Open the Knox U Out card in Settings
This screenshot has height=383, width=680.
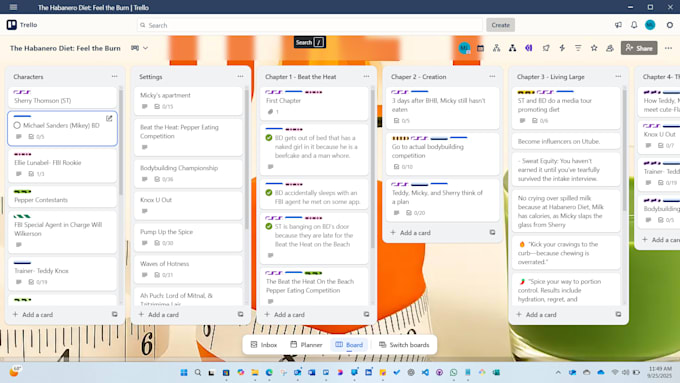[x=188, y=205]
